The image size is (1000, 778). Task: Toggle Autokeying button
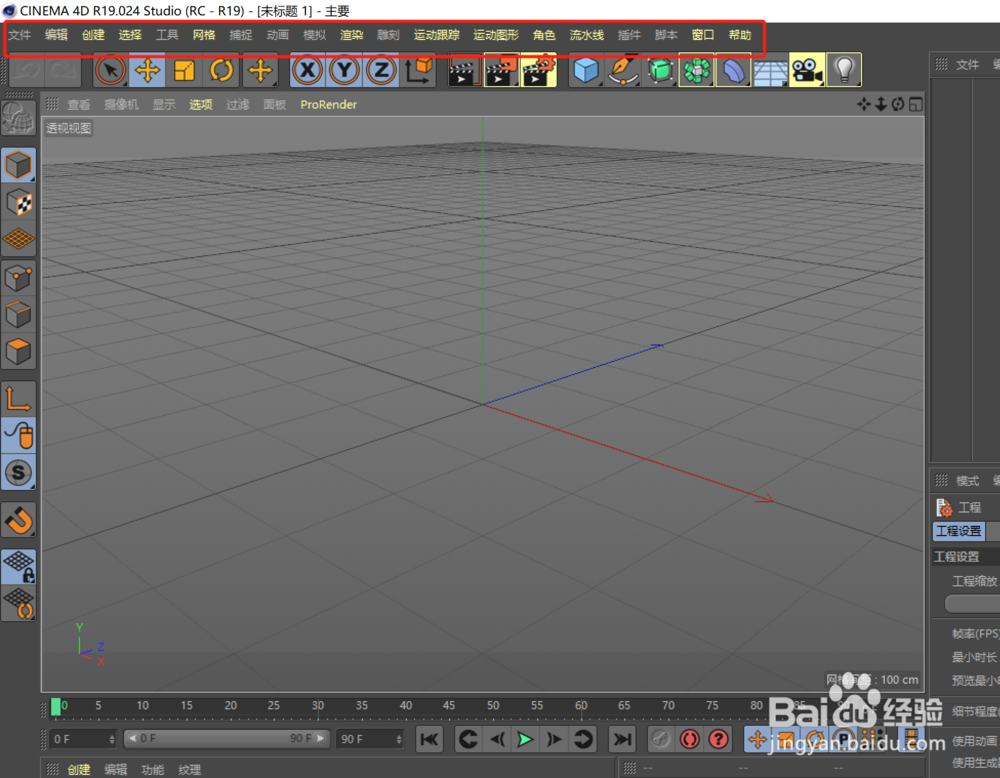tap(689, 739)
